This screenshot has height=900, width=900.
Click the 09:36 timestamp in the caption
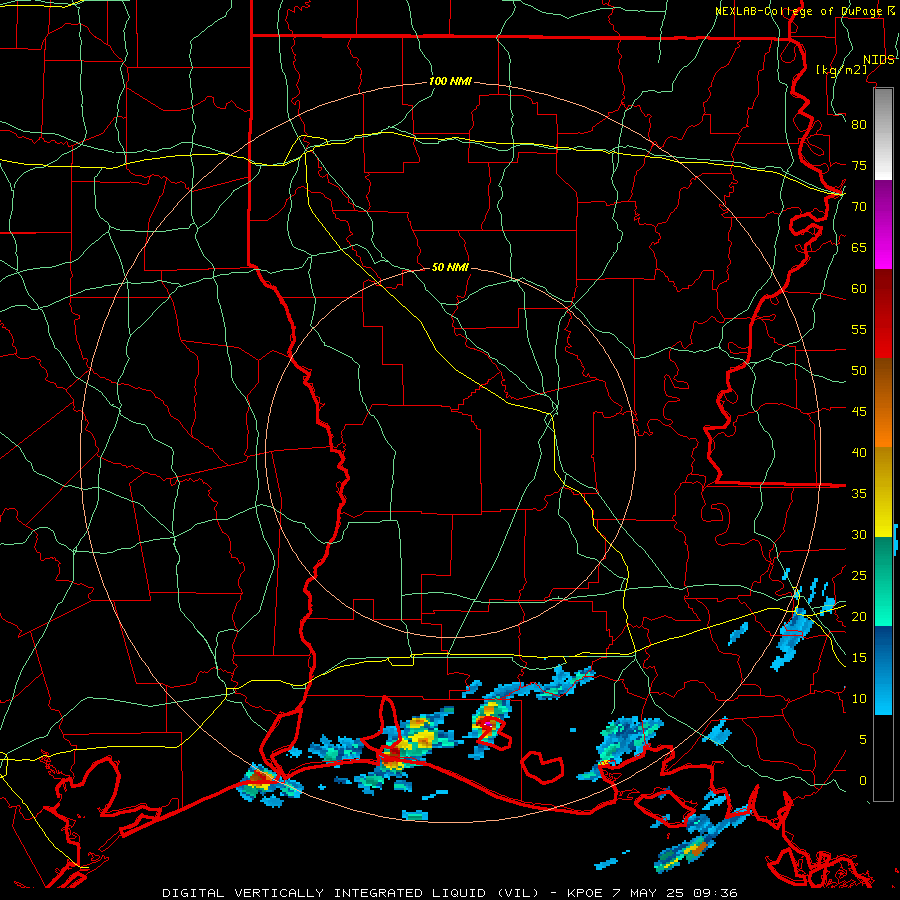[x=715, y=893]
